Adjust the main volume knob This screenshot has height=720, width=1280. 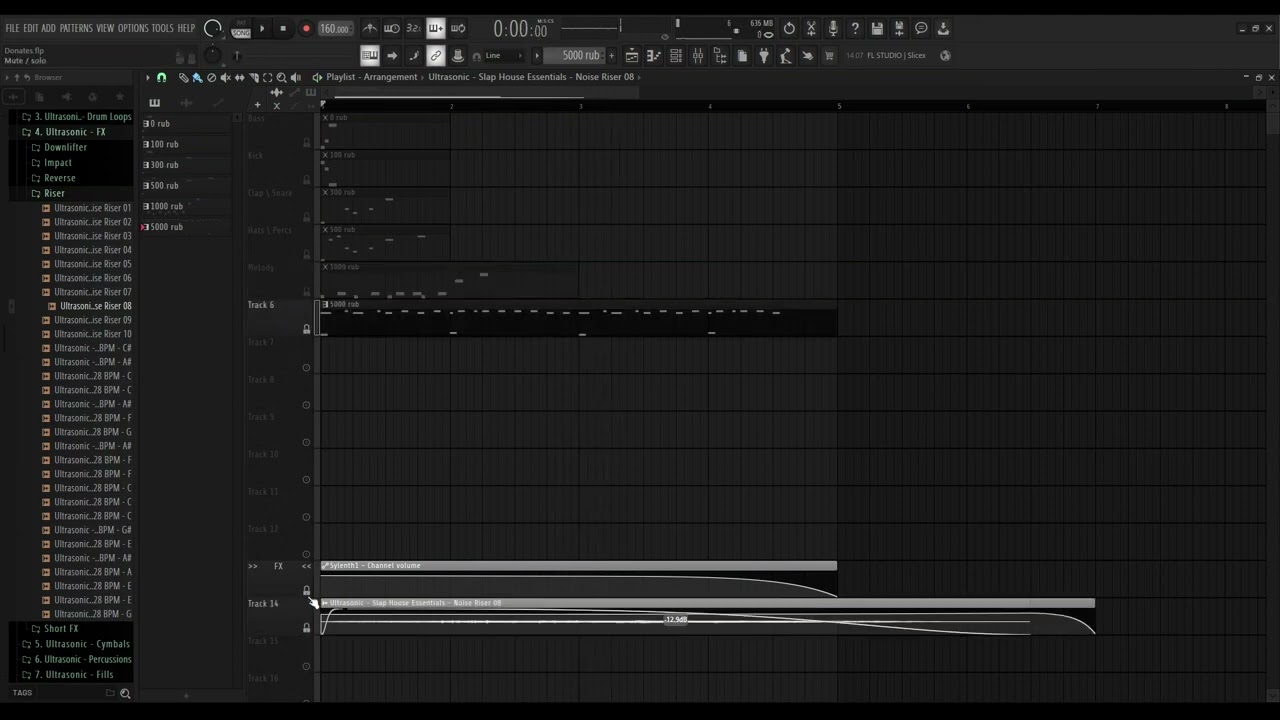pyautogui.click(x=213, y=28)
